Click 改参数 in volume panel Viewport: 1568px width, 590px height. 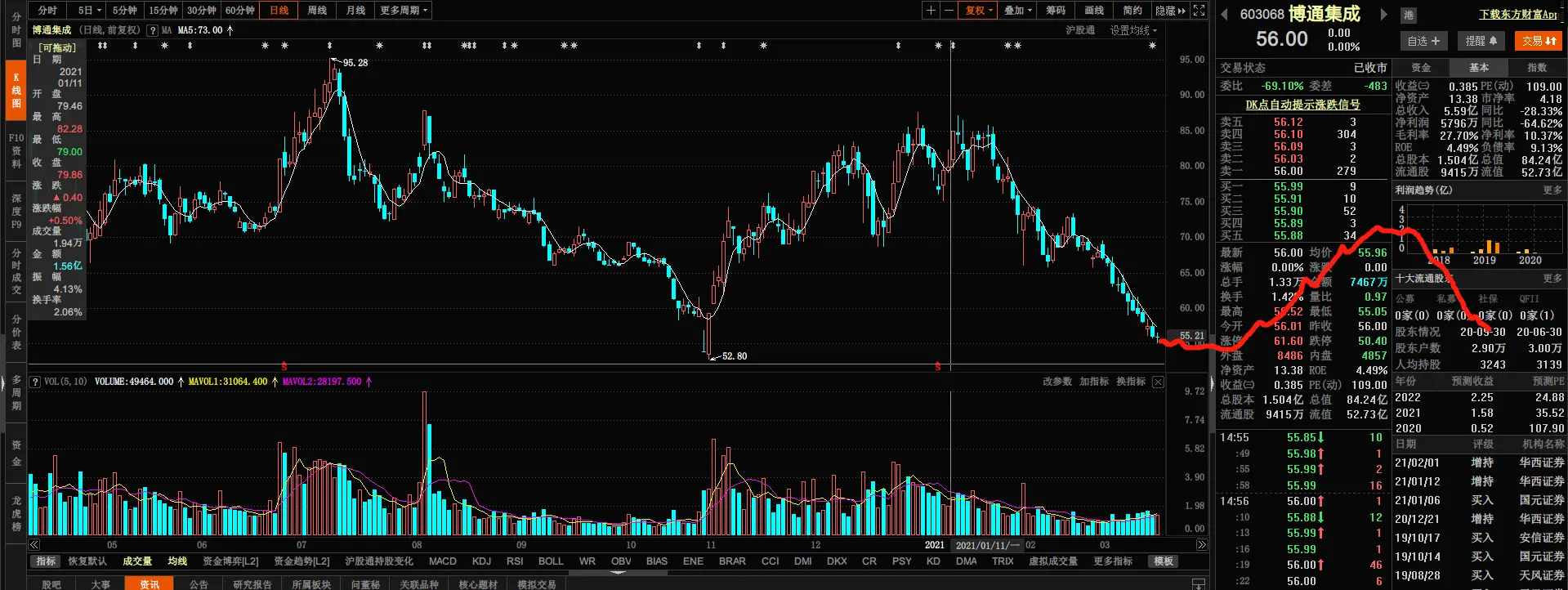pyautogui.click(x=1057, y=382)
